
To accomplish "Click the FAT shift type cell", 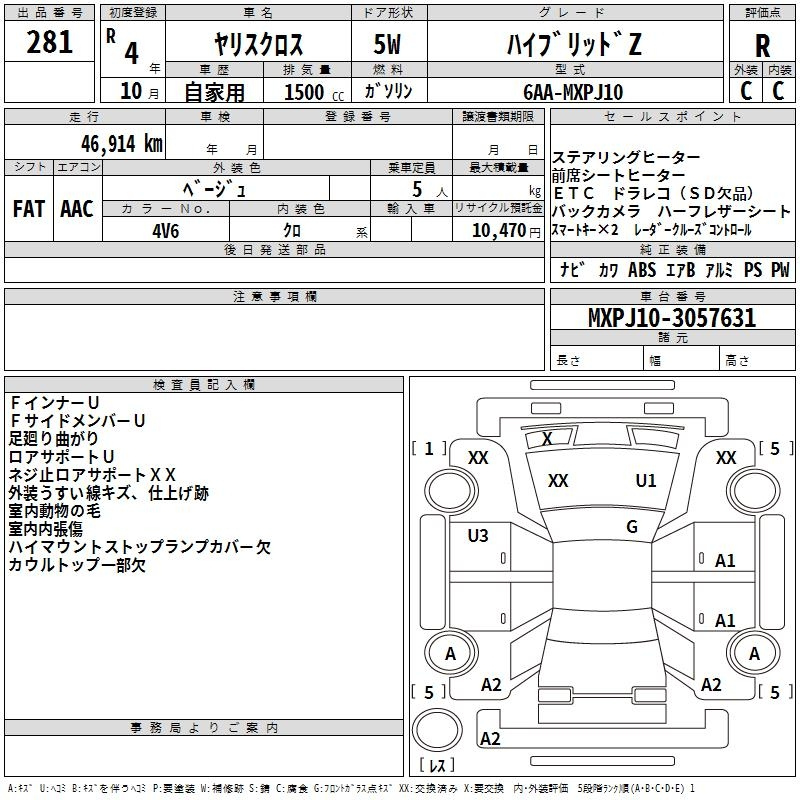I will coord(28,208).
